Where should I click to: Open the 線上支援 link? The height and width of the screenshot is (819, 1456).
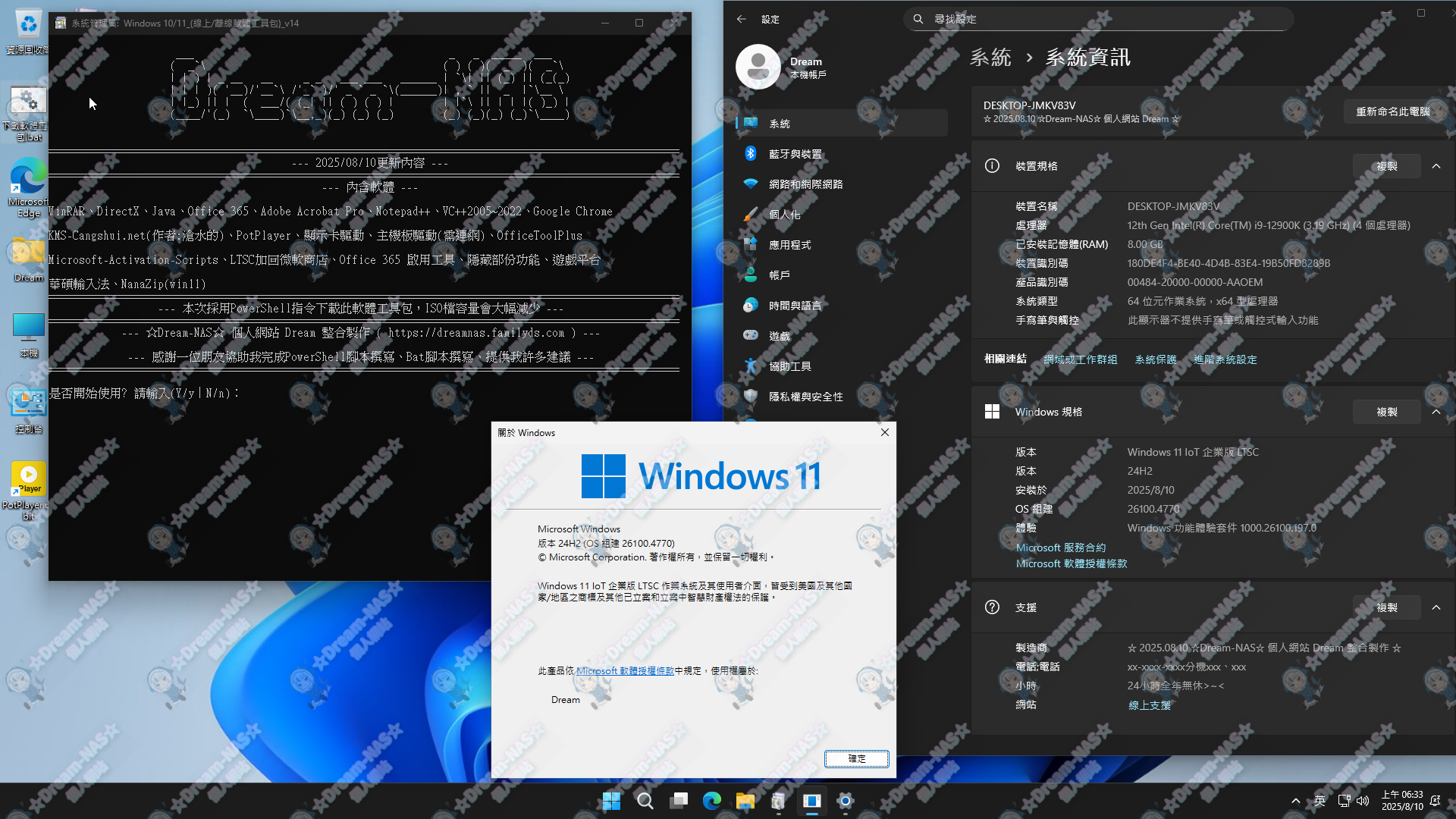coord(1149,704)
